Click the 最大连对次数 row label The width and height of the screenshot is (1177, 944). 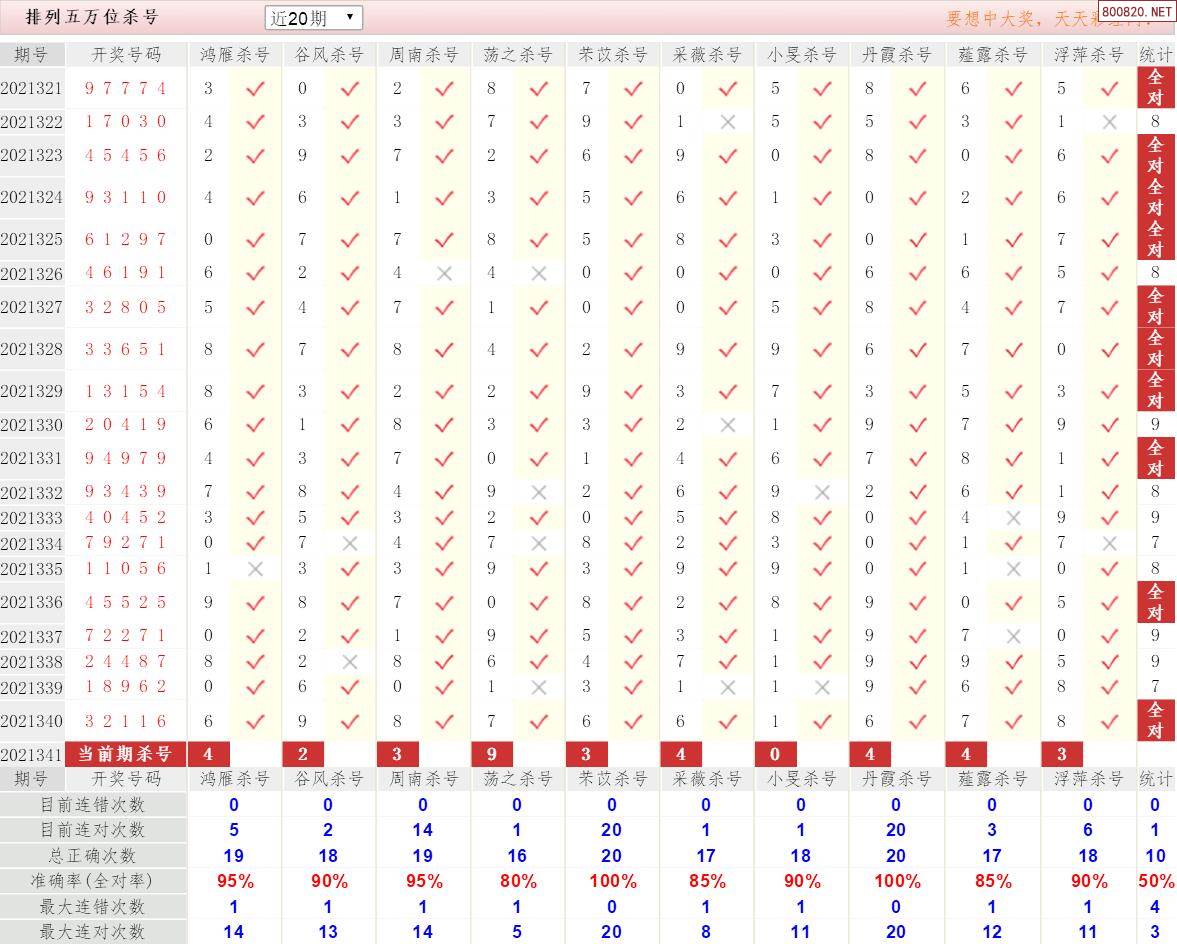pyautogui.click(x=92, y=932)
